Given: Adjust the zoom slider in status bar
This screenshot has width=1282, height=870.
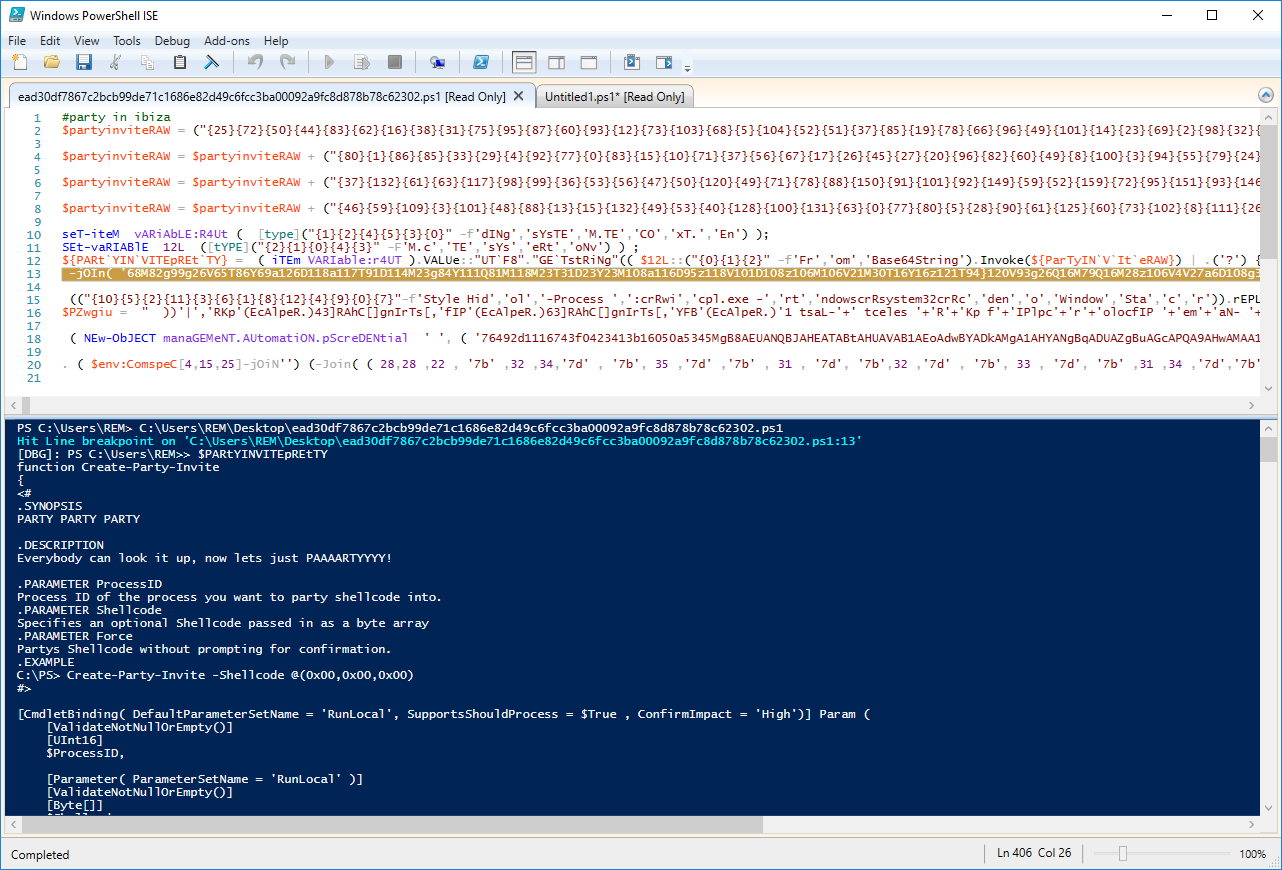Looking at the screenshot, I should pos(1123,854).
